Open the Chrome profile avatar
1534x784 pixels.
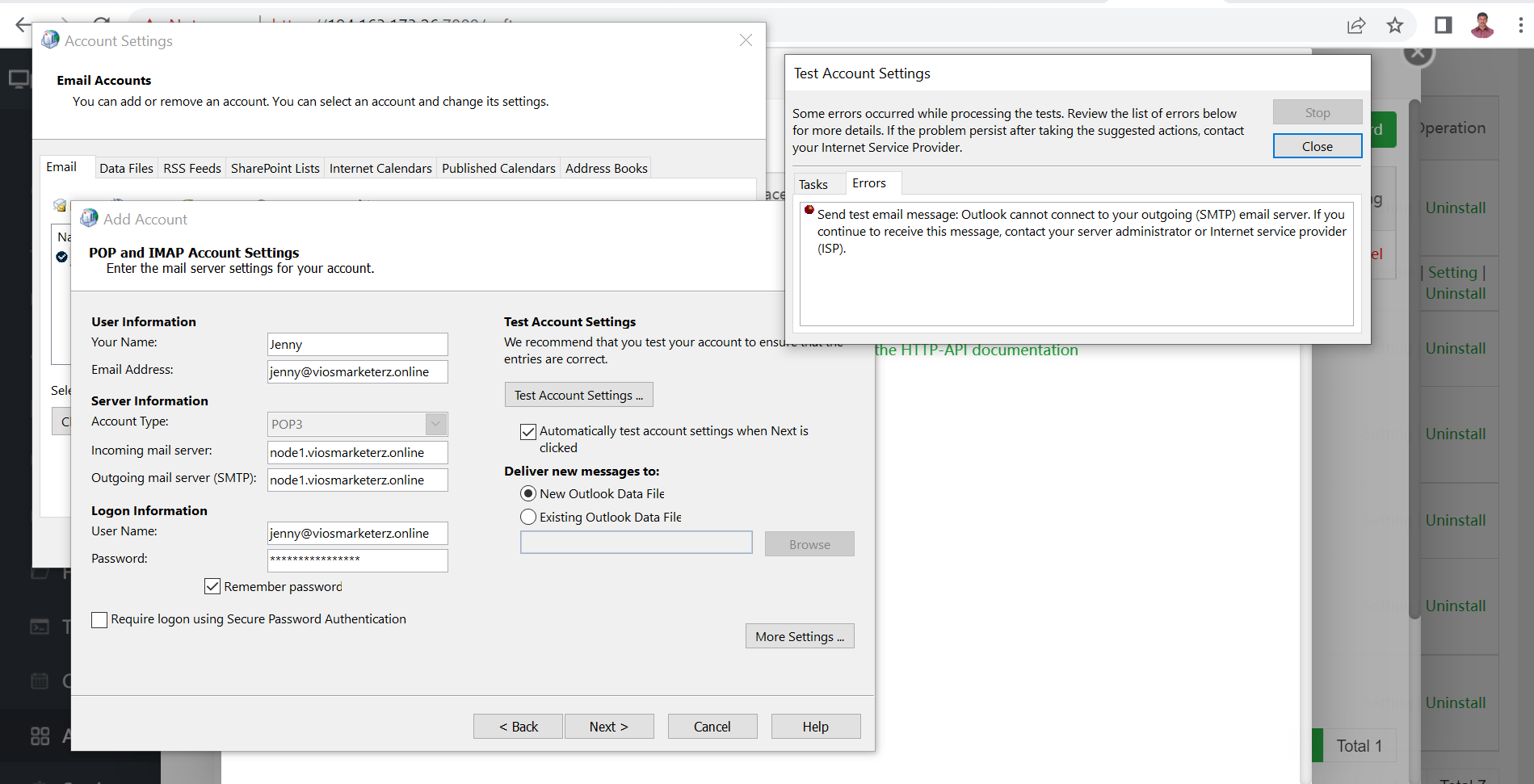(1482, 26)
